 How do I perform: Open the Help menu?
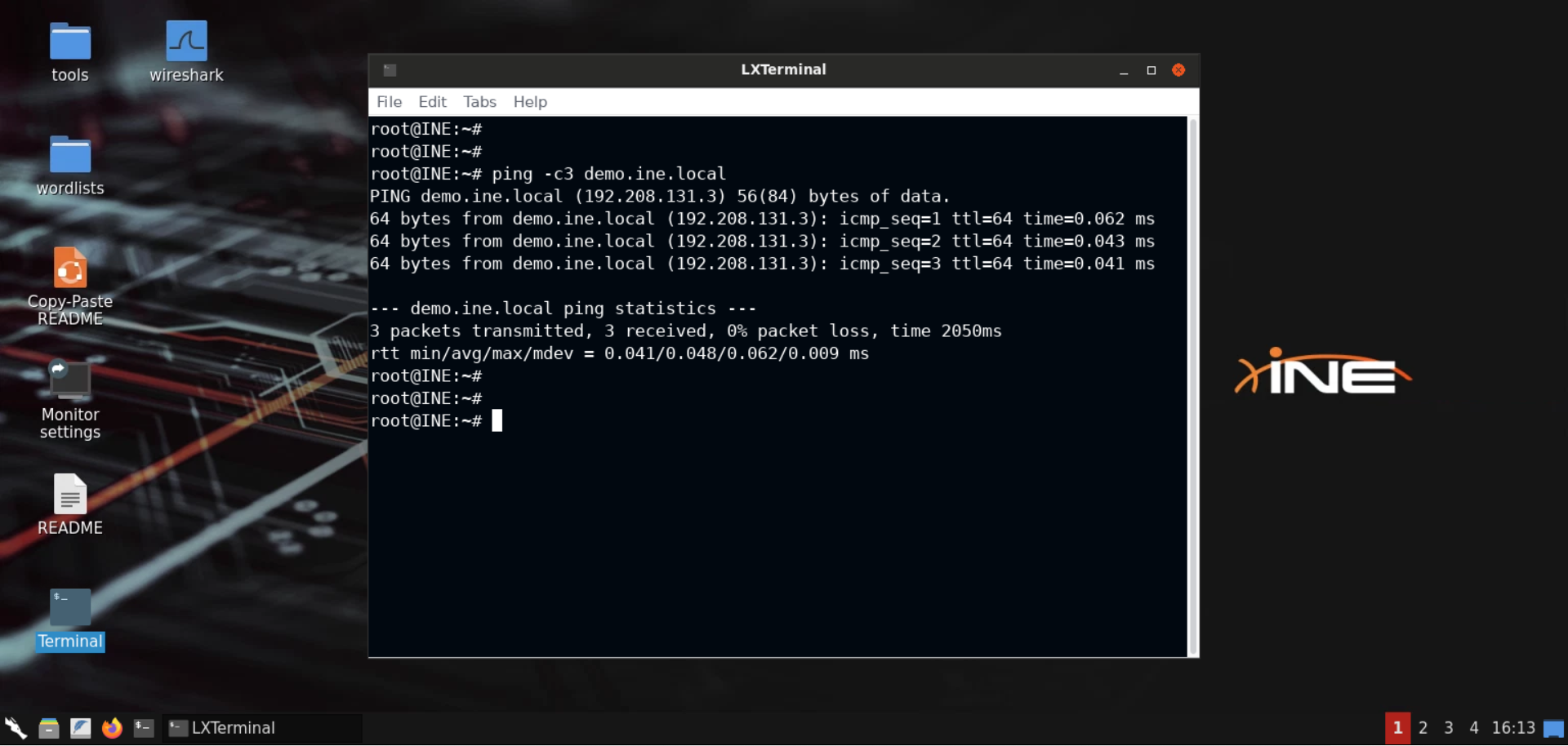coord(530,102)
